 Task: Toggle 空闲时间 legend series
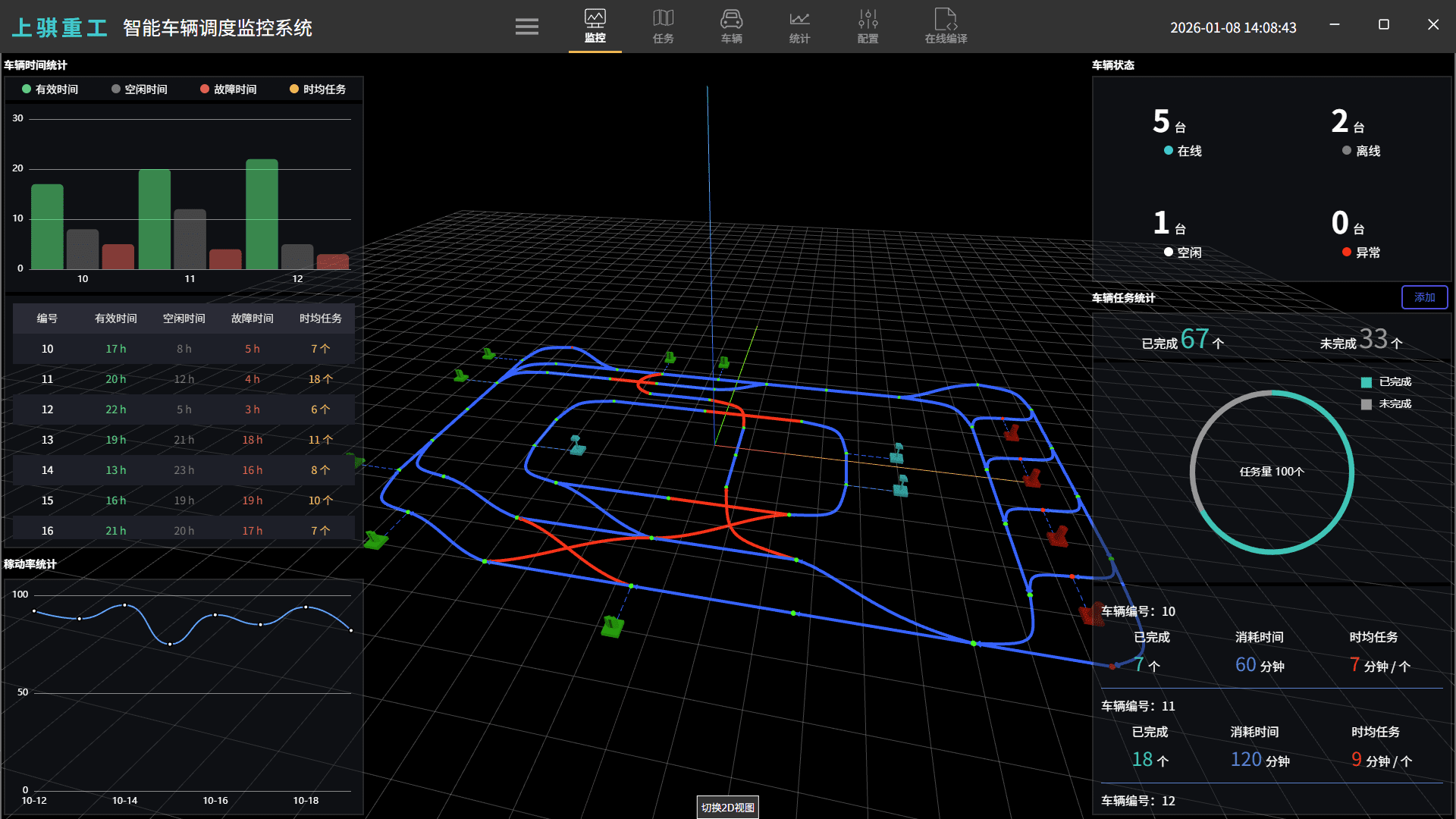140,89
